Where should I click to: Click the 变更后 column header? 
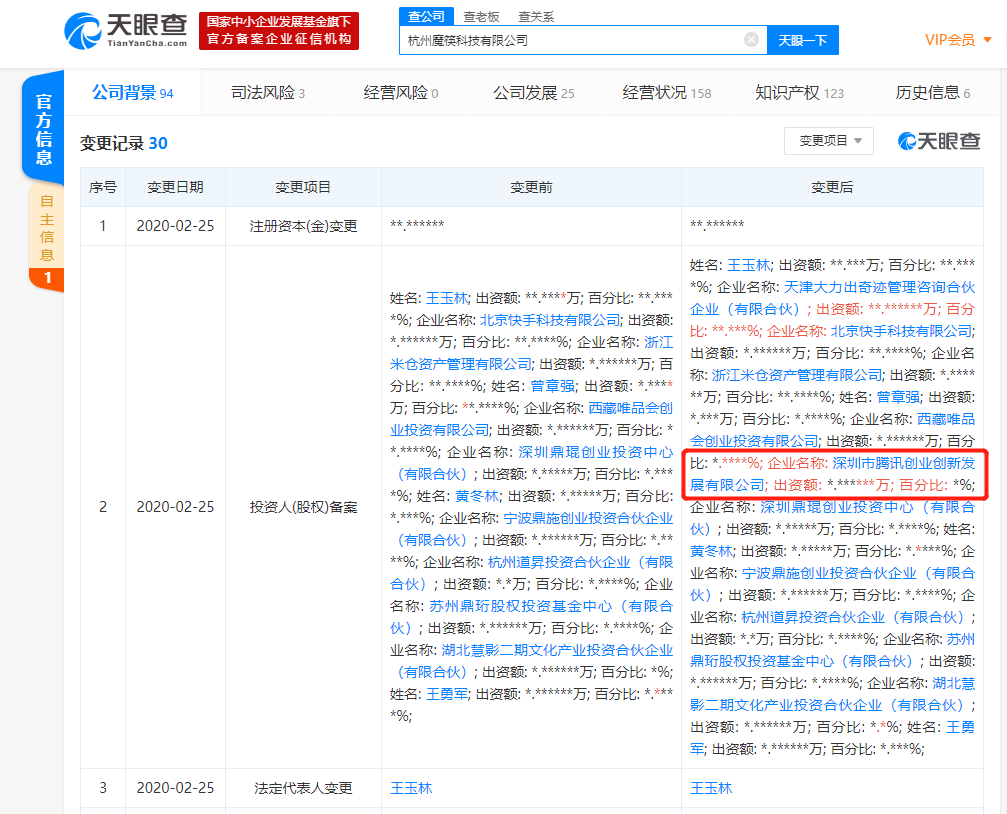coord(832,187)
